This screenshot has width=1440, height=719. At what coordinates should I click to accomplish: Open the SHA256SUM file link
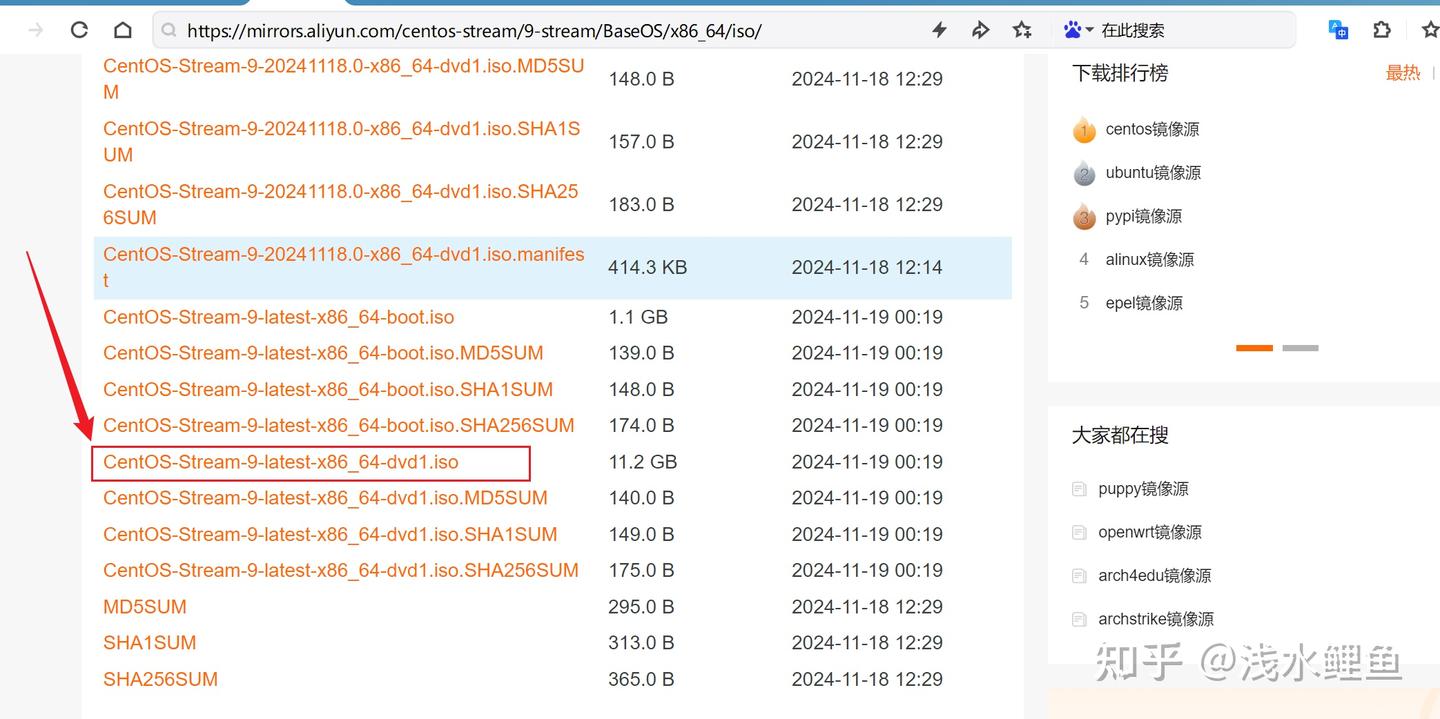coord(161,678)
